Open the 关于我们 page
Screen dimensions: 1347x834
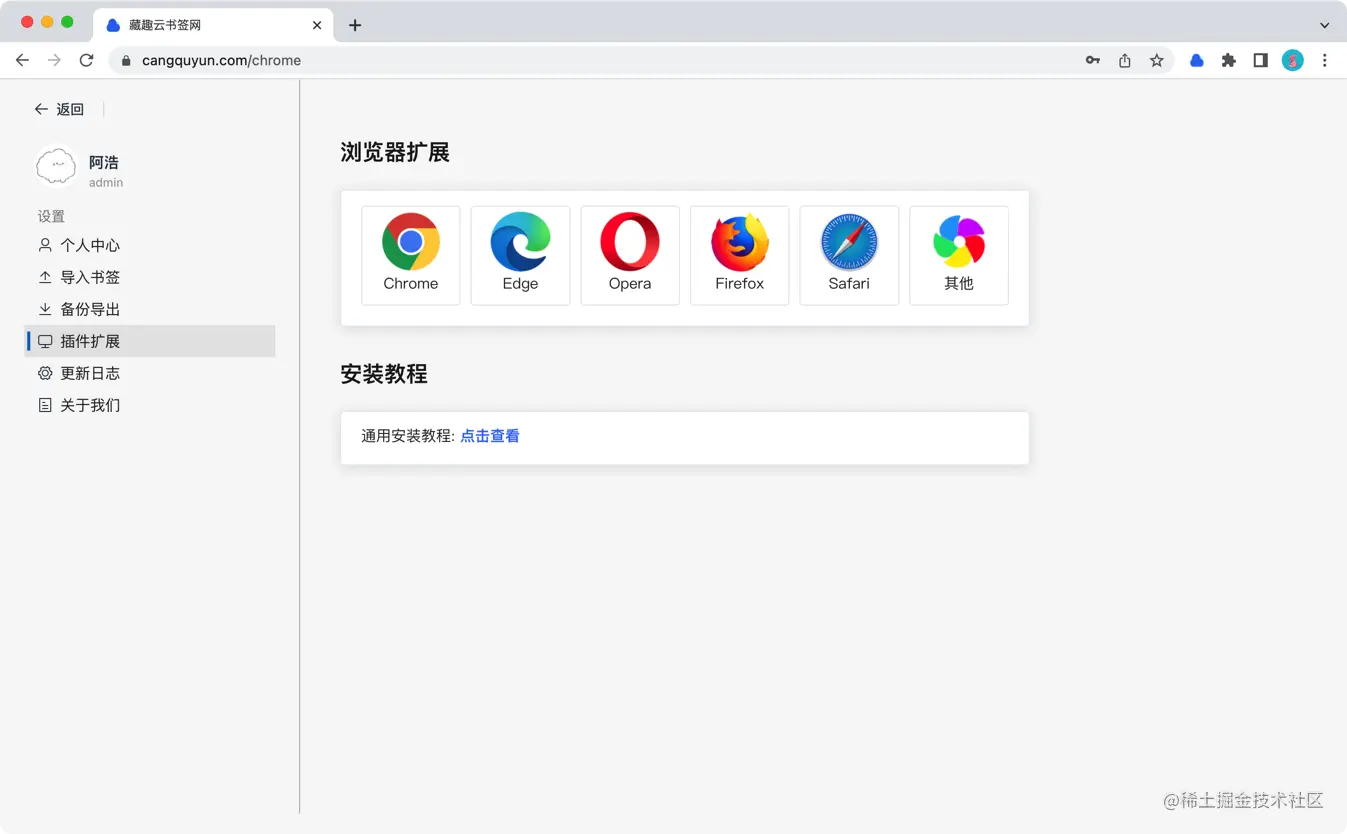pos(89,405)
